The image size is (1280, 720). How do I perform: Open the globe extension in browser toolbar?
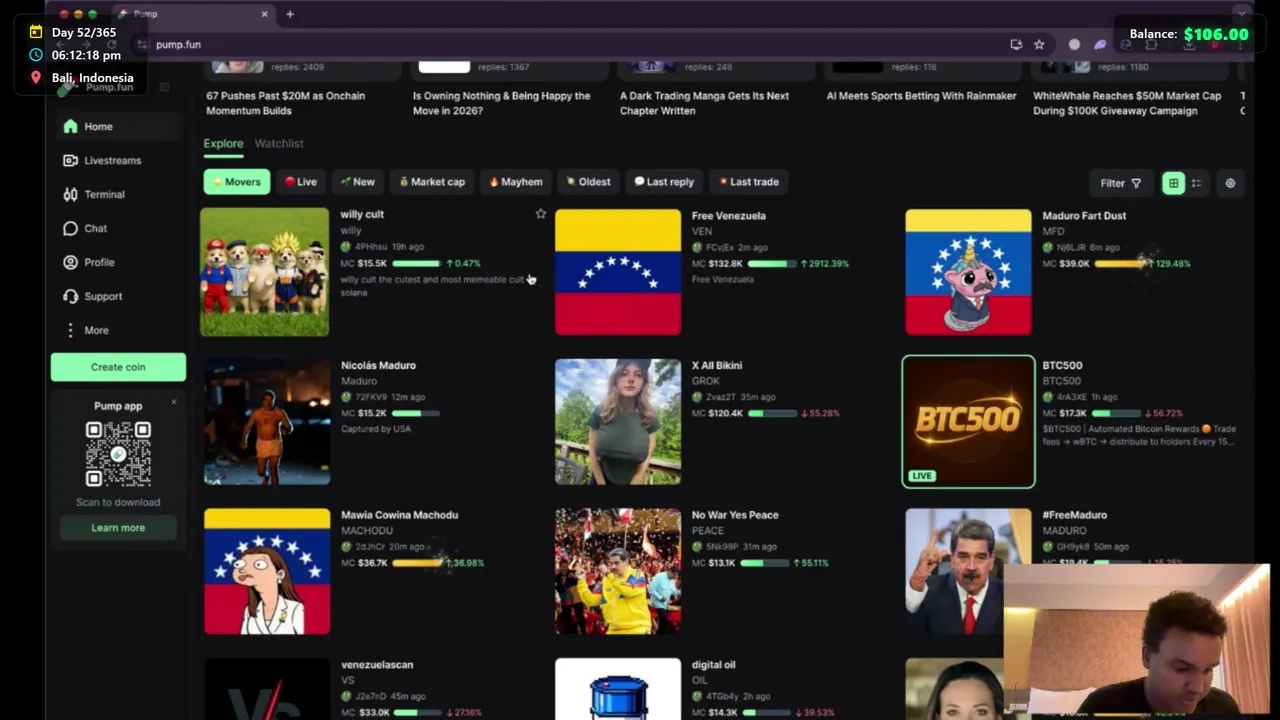[x=1074, y=44]
